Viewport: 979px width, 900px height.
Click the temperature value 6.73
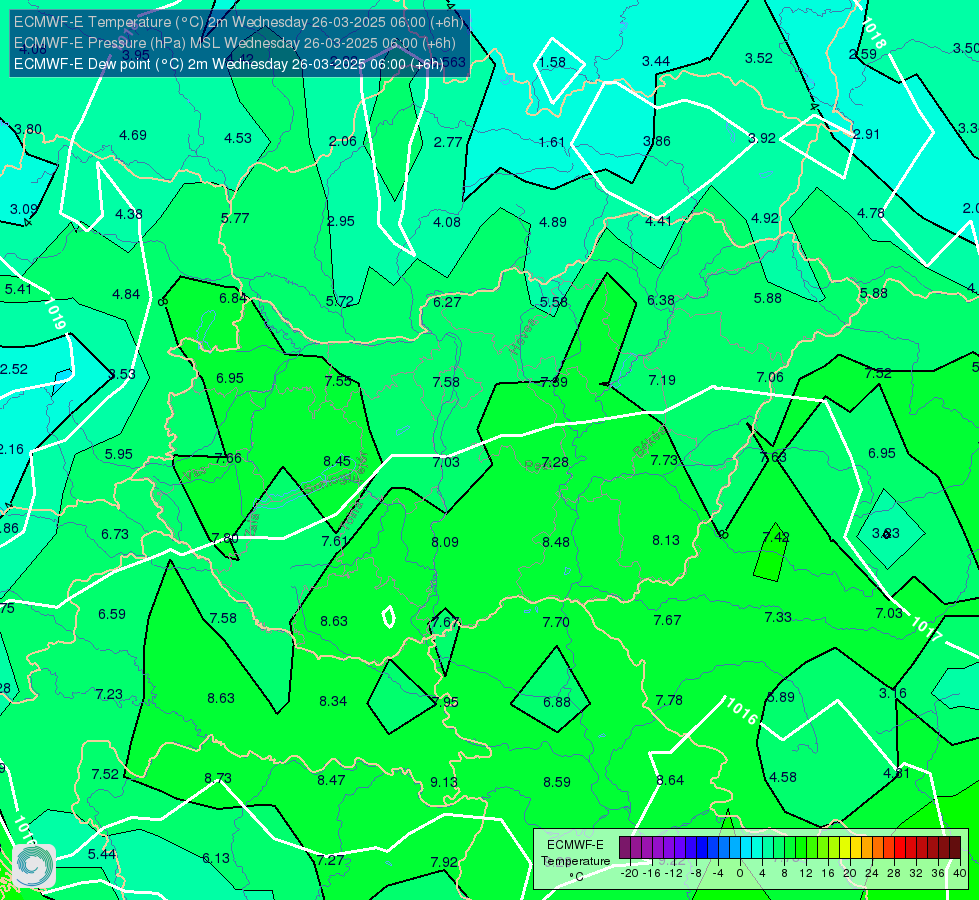115,534
